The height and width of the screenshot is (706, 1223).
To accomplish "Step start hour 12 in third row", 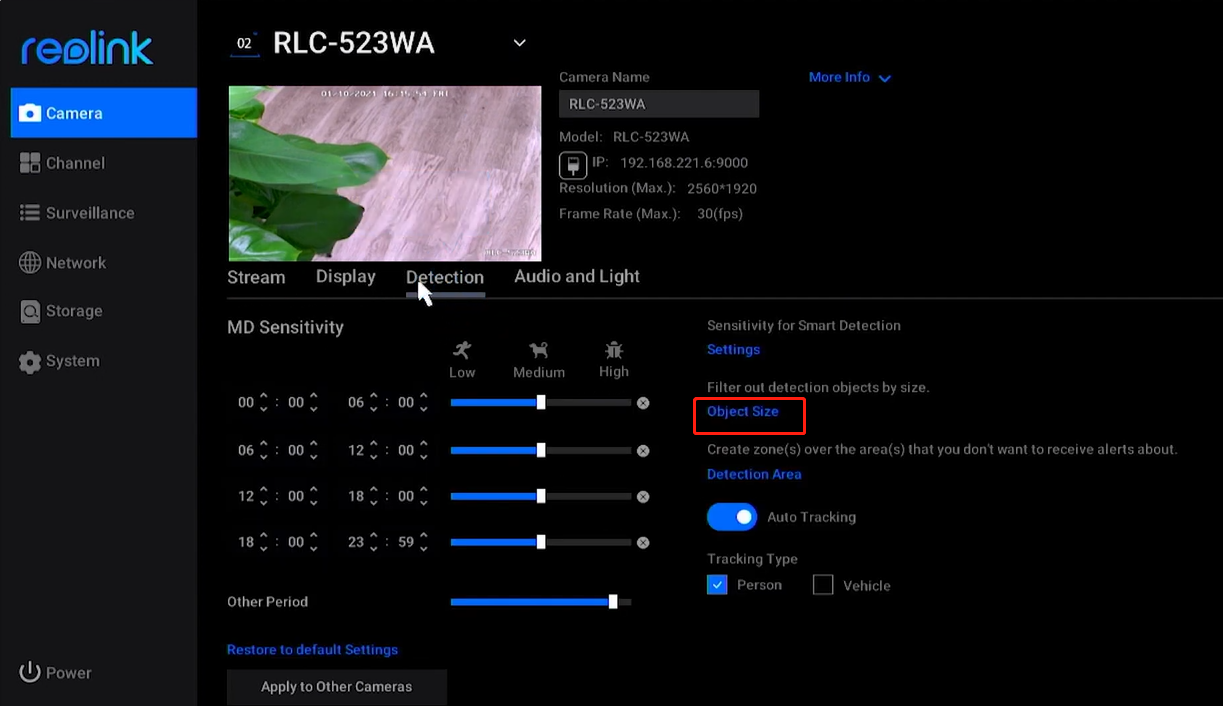I will pyautogui.click(x=264, y=497).
